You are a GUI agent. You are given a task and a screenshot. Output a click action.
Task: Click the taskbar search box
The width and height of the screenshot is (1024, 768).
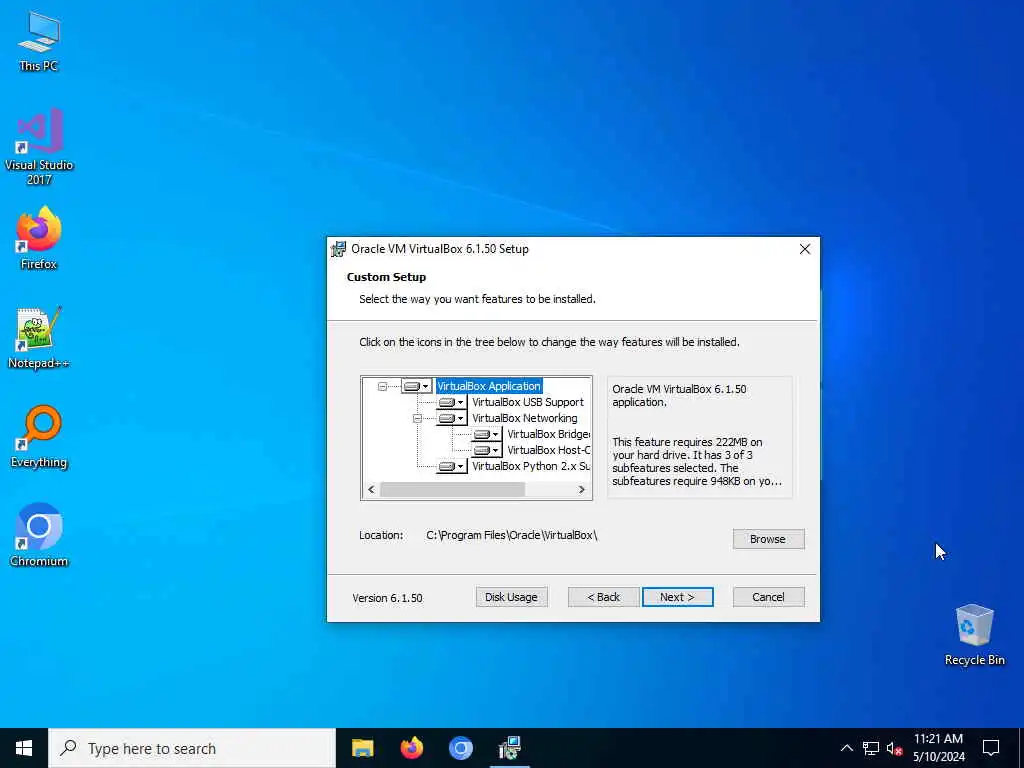click(x=192, y=748)
